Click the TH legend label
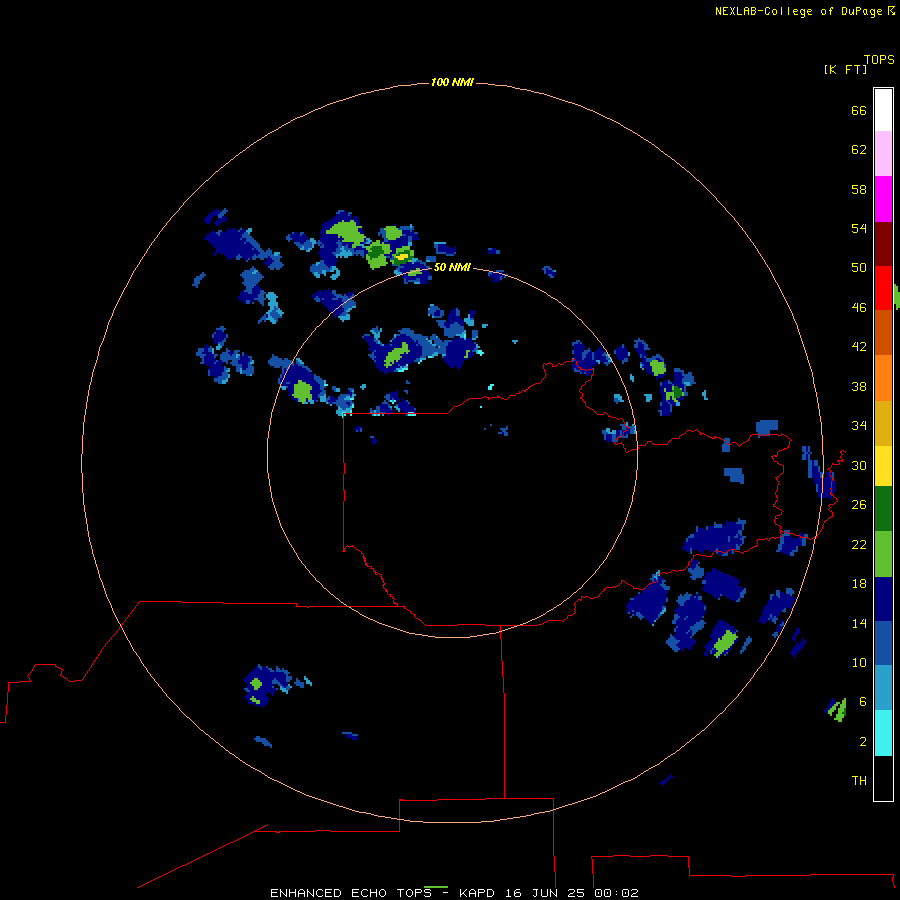The height and width of the screenshot is (900, 900). tap(859, 781)
